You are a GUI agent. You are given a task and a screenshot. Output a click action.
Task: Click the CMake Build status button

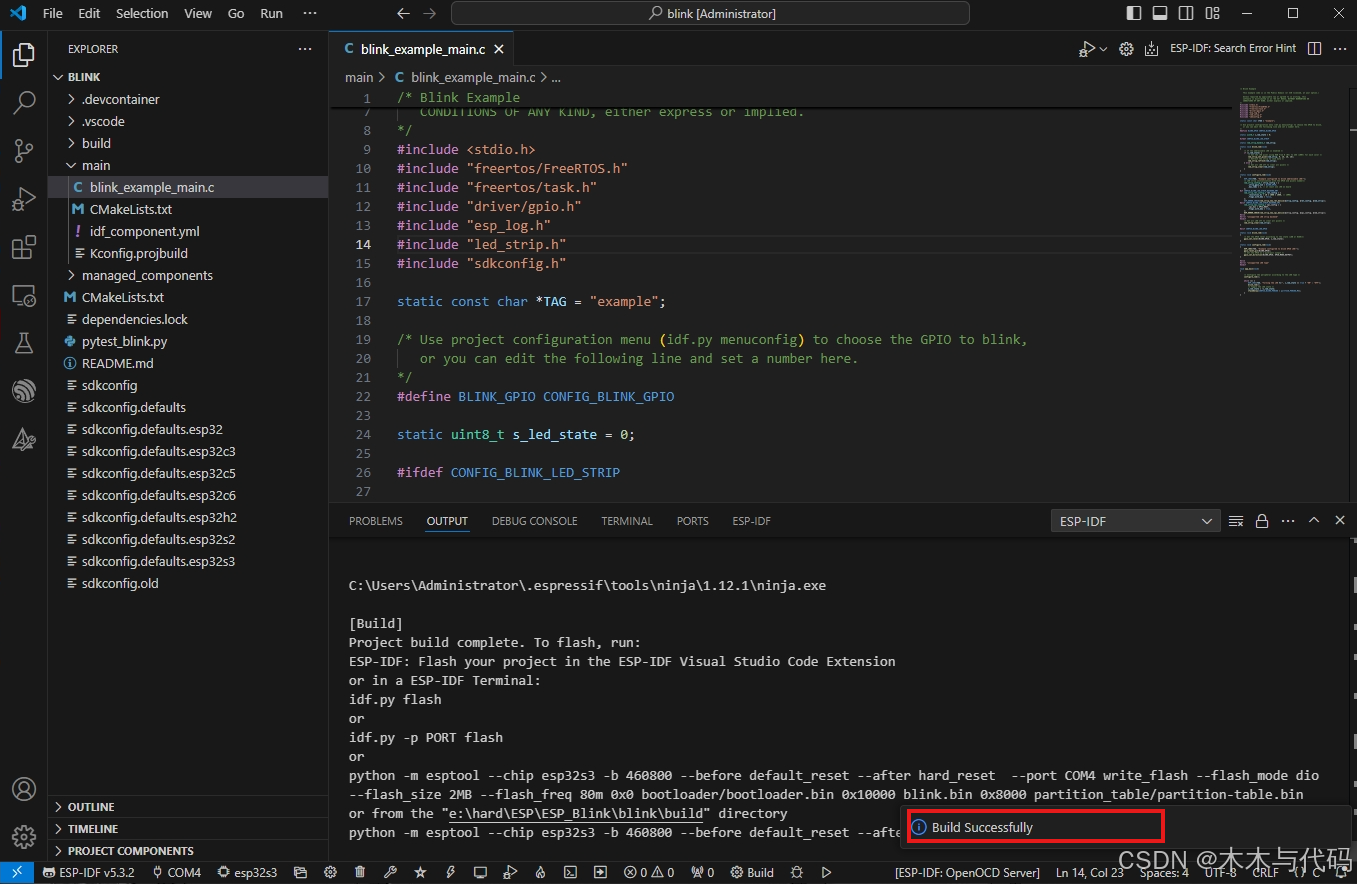[x=752, y=872]
